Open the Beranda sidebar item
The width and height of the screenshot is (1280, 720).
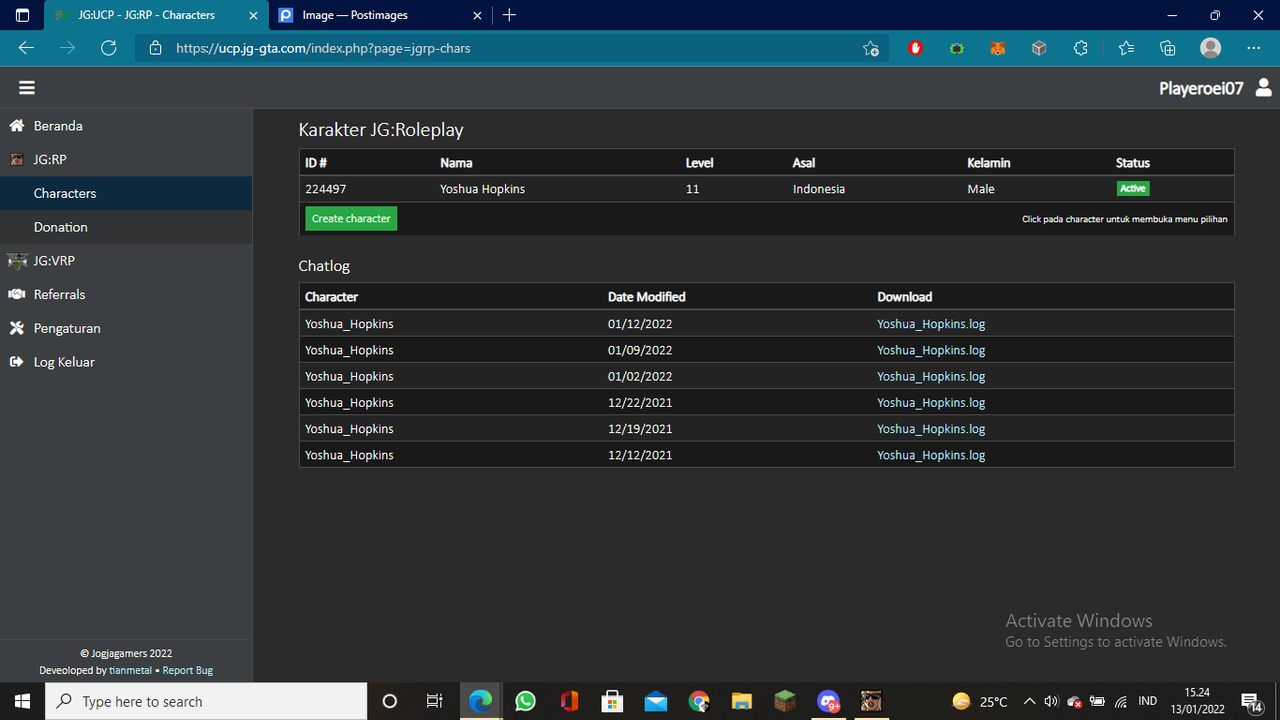tap(126, 126)
